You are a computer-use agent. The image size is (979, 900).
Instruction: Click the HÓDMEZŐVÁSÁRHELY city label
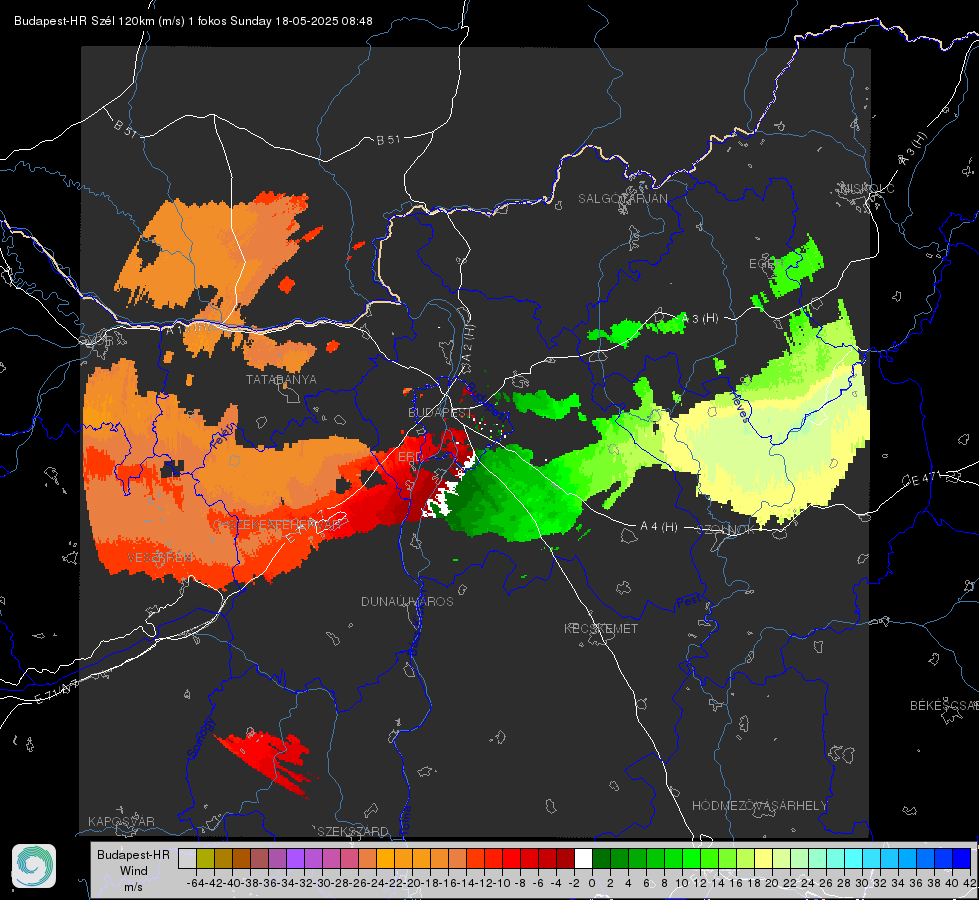click(759, 806)
